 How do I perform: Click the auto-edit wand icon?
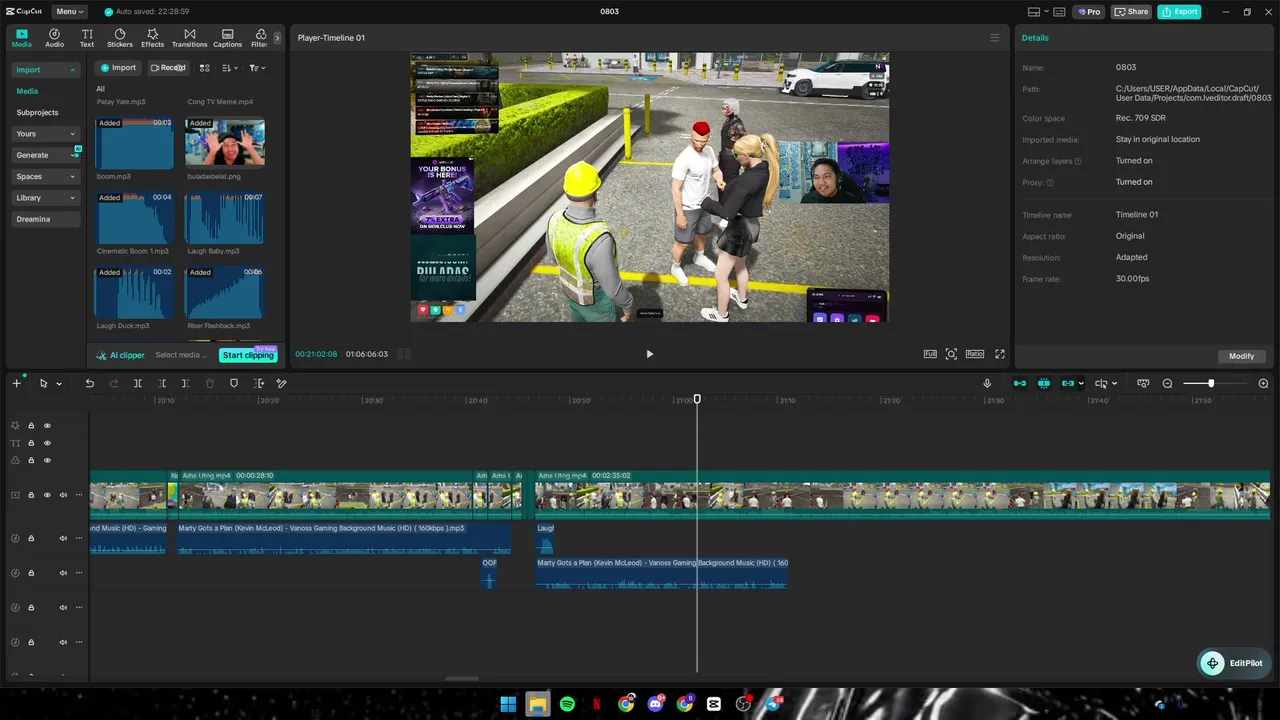click(x=282, y=384)
